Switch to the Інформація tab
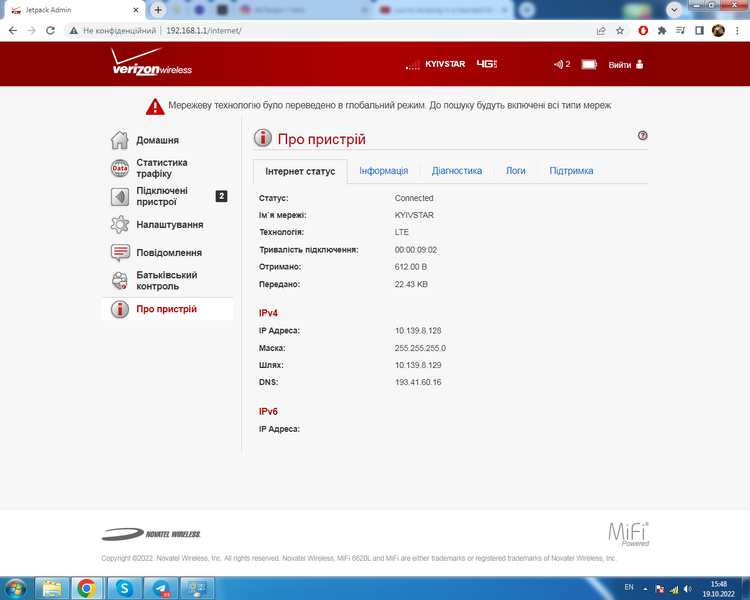750x600 pixels. 384,171
